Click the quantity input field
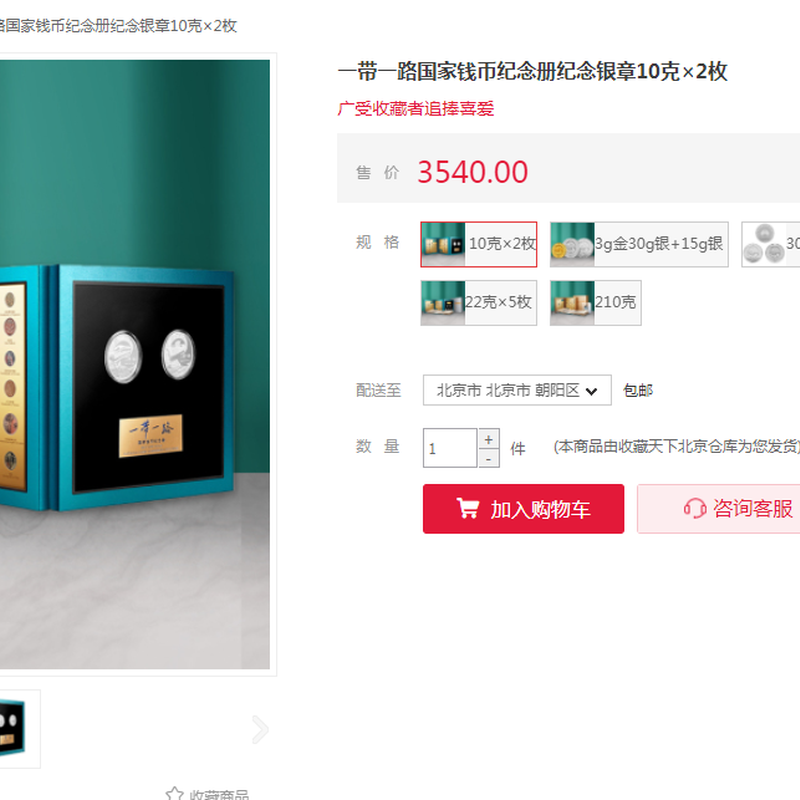Screen dimensions: 800x800 [450, 448]
